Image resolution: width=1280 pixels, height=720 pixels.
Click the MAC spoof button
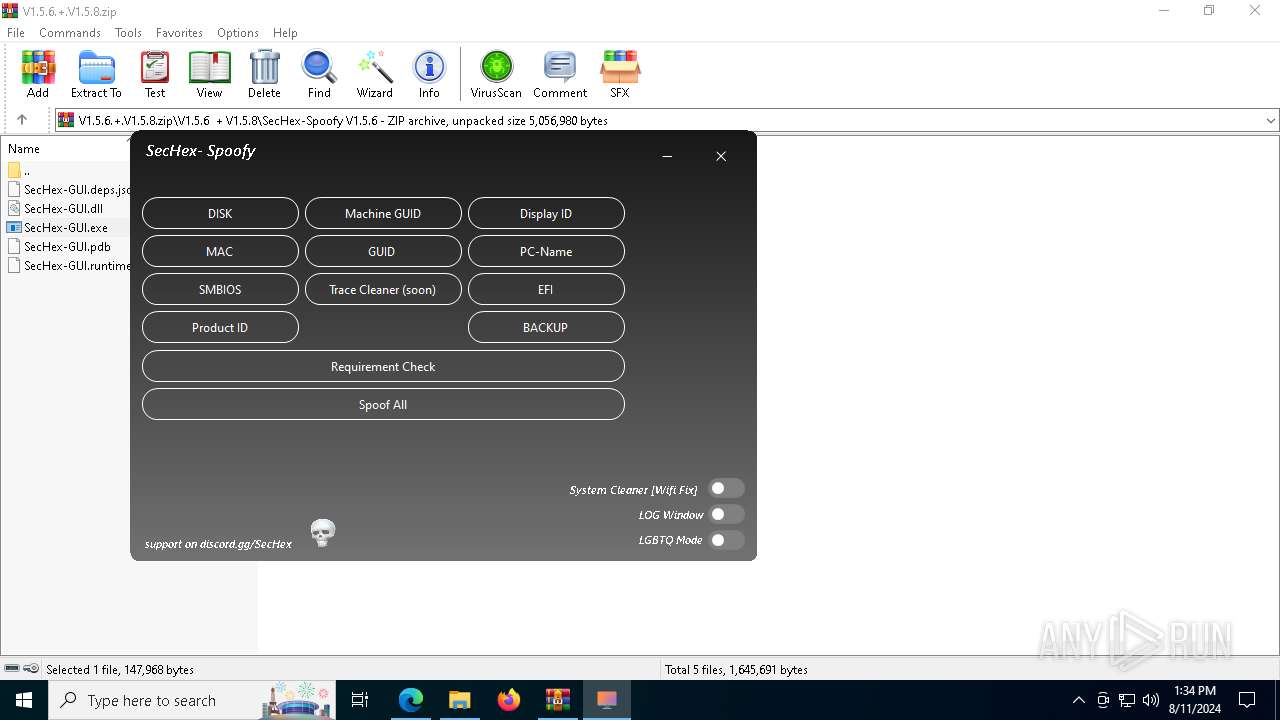tap(220, 251)
